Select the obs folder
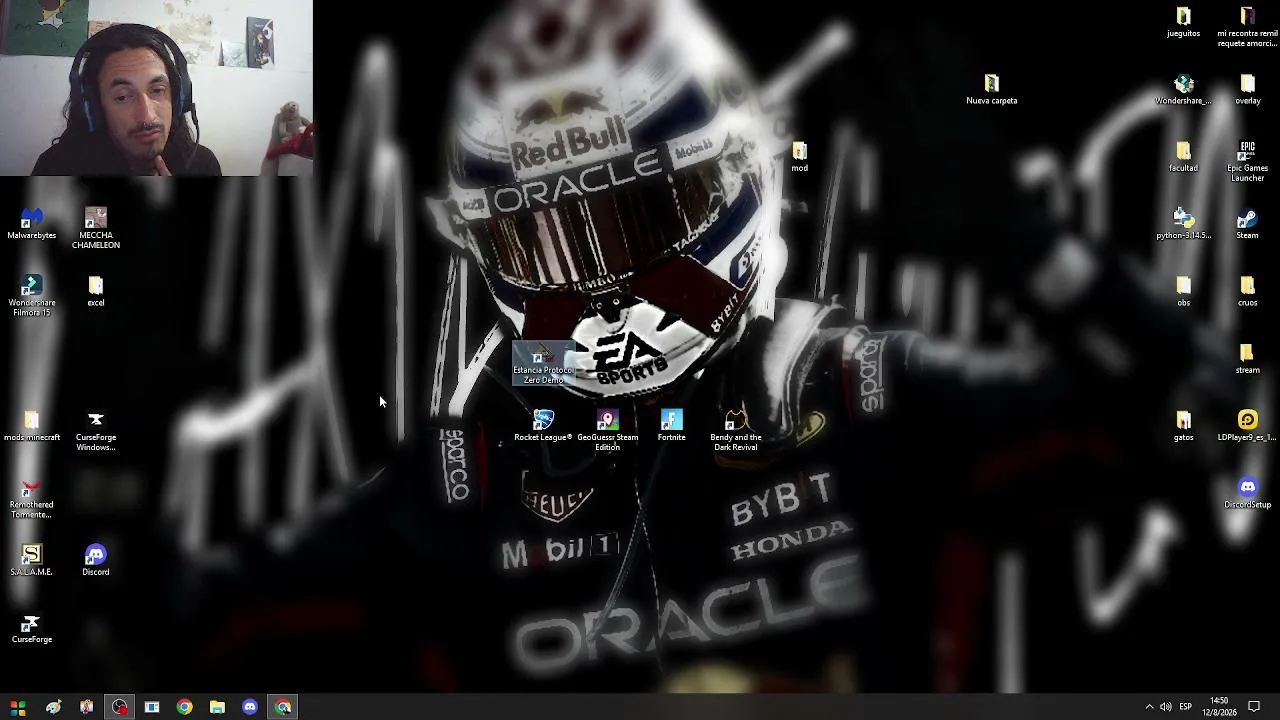1280x720 pixels. pyautogui.click(x=1184, y=291)
